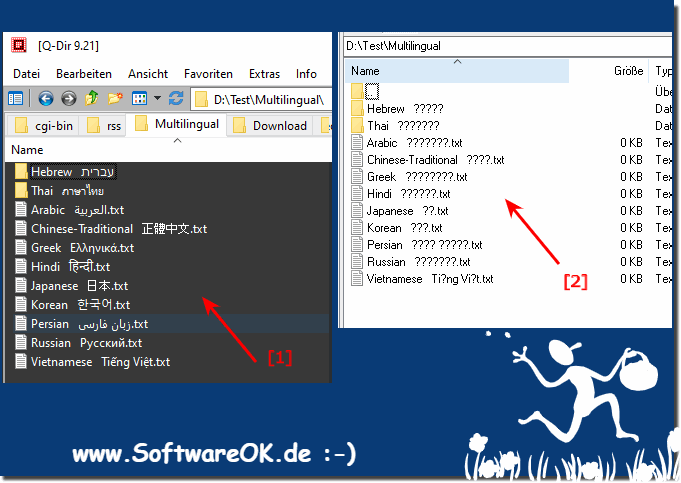Open the Extras menu
The height and width of the screenshot is (483, 681).
pos(264,74)
